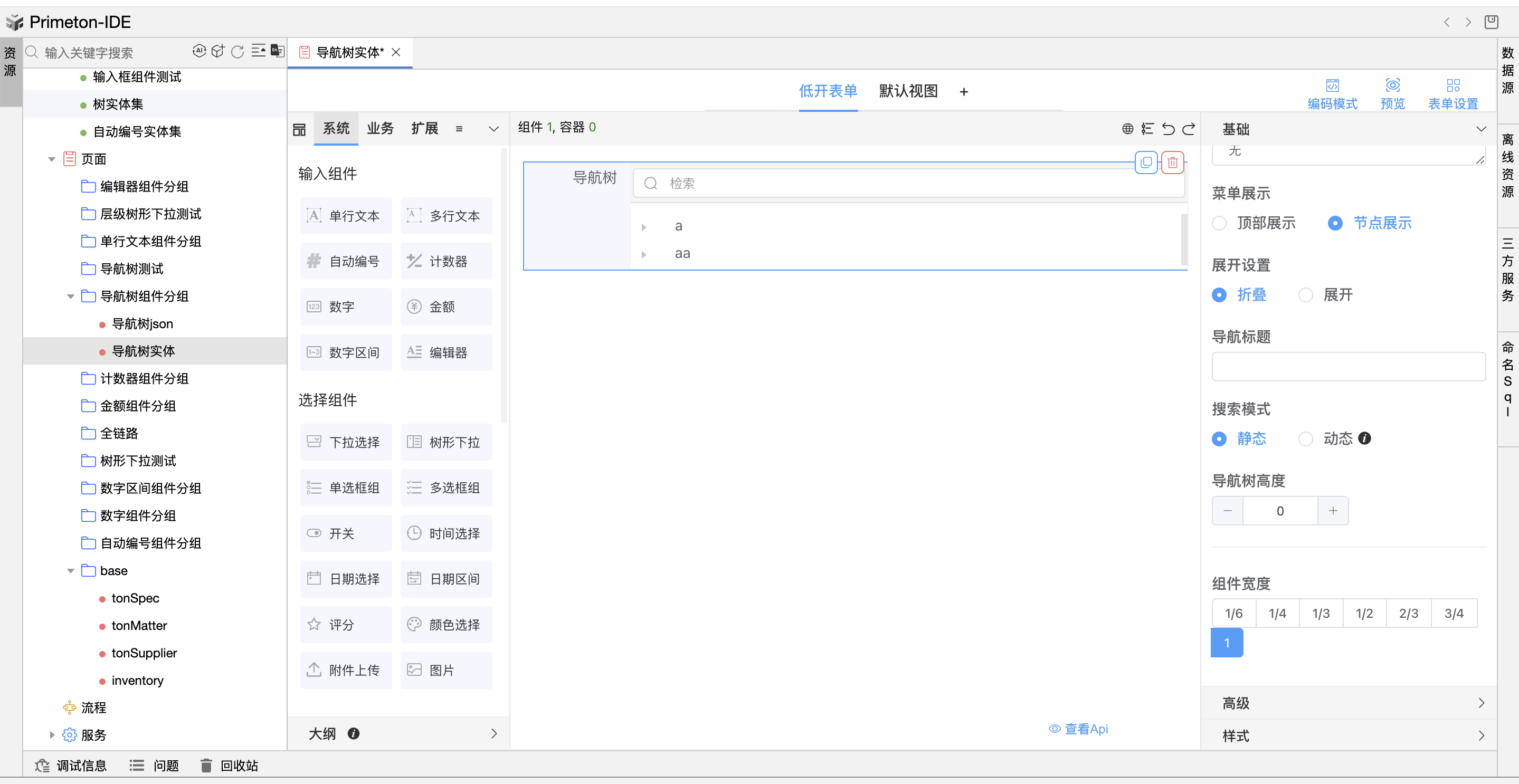1519x784 pixels.
Task: Switch to the 业务 components tab
Action: [380, 129]
